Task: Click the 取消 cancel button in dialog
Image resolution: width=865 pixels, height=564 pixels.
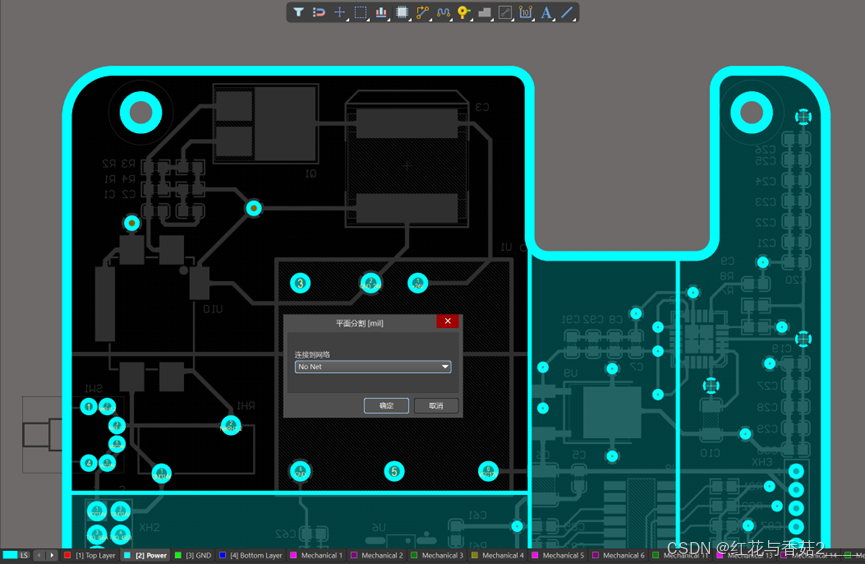Action: coord(436,406)
